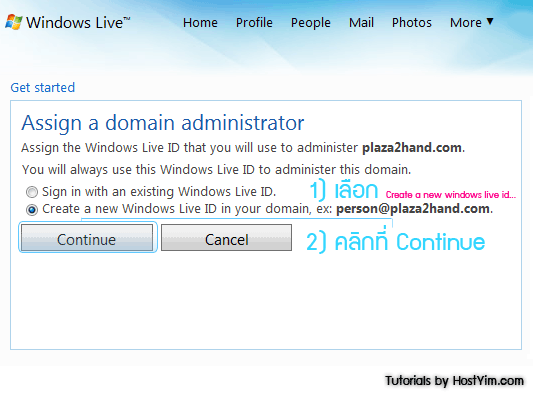The height and width of the screenshot is (394, 533).
Task: Click the Cancel button
Action: 226,238
